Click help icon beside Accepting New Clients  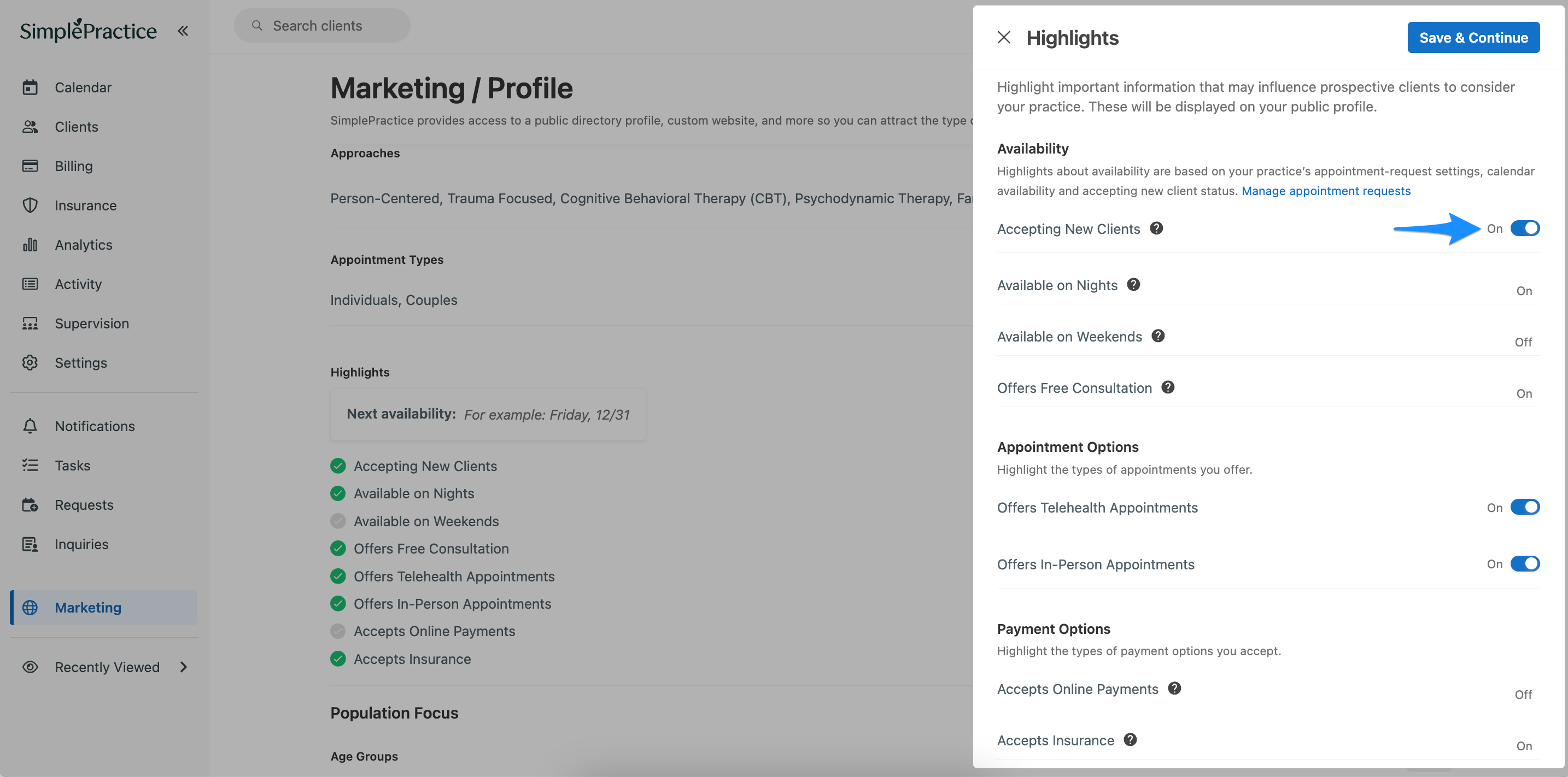[x=1156, y=228]
